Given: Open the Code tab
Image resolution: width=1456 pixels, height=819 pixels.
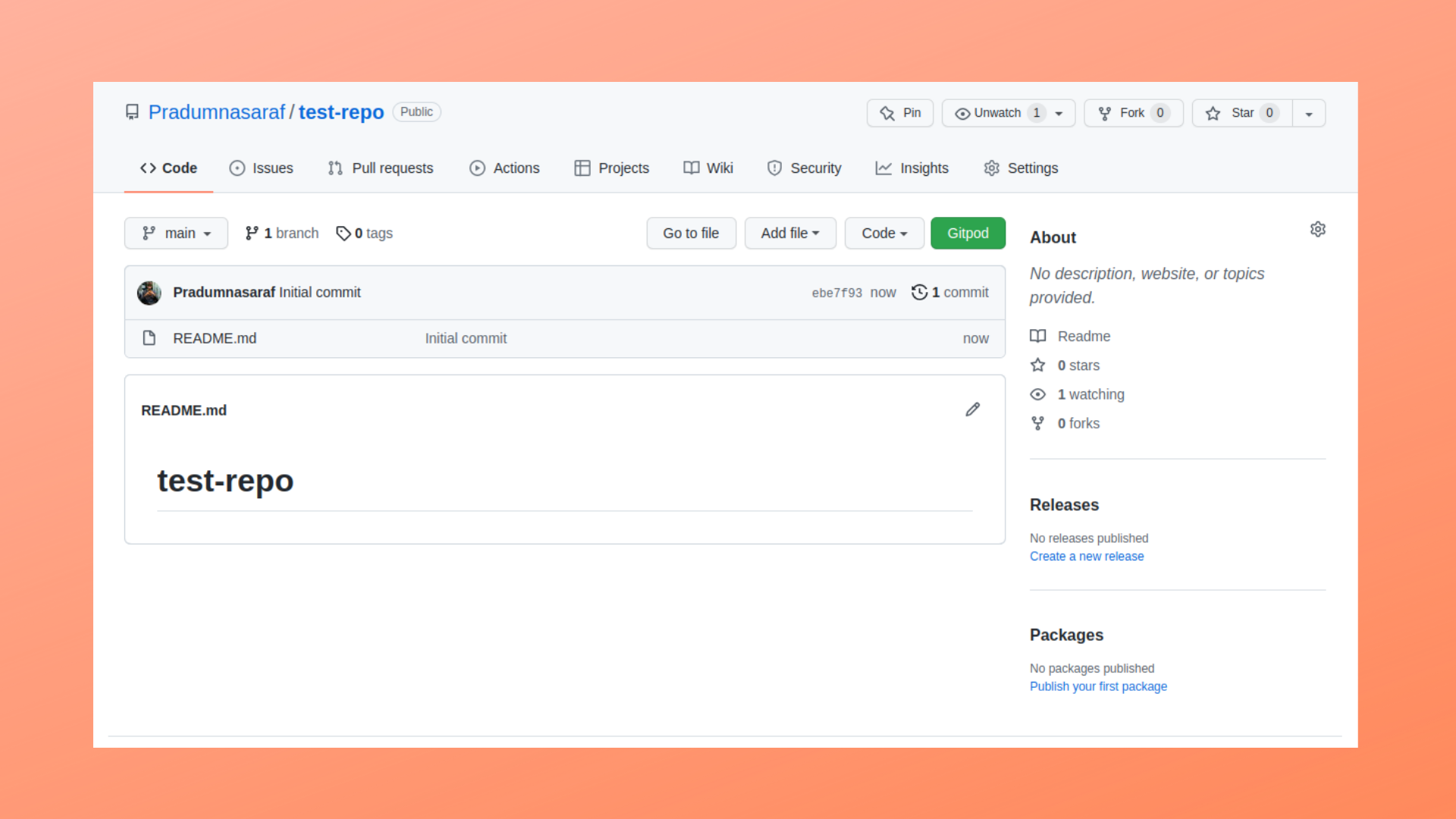Looking at the screenshot, I should 168,168.
